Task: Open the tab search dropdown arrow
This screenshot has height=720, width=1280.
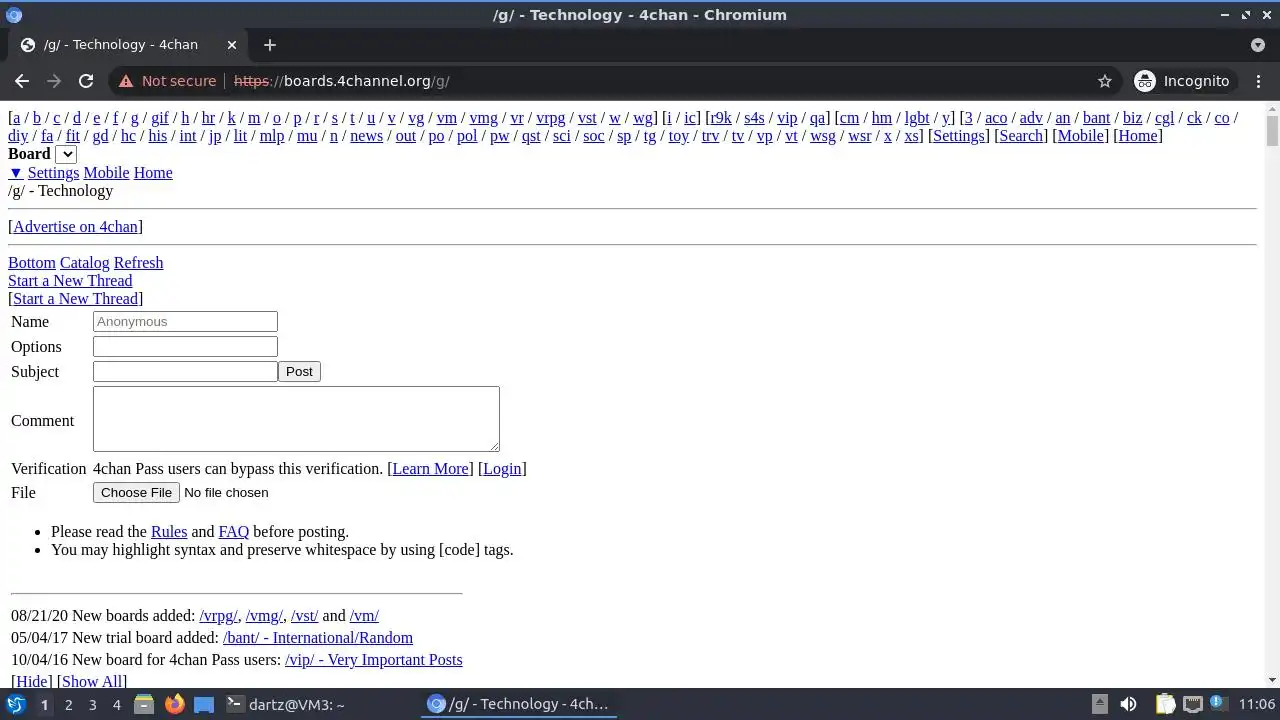Action: [1258, 44]
